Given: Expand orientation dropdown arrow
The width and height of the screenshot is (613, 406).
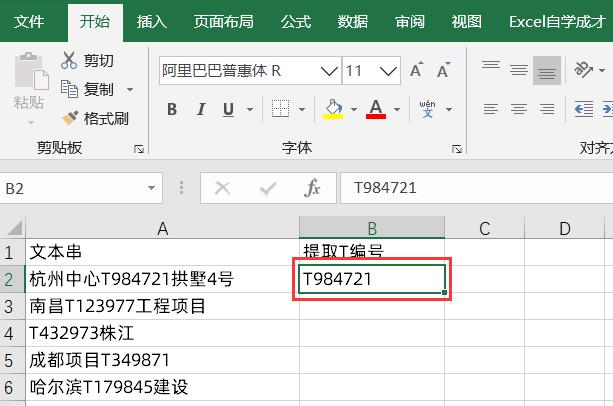Looking at the screenshot, I should (x=602, y=71).
